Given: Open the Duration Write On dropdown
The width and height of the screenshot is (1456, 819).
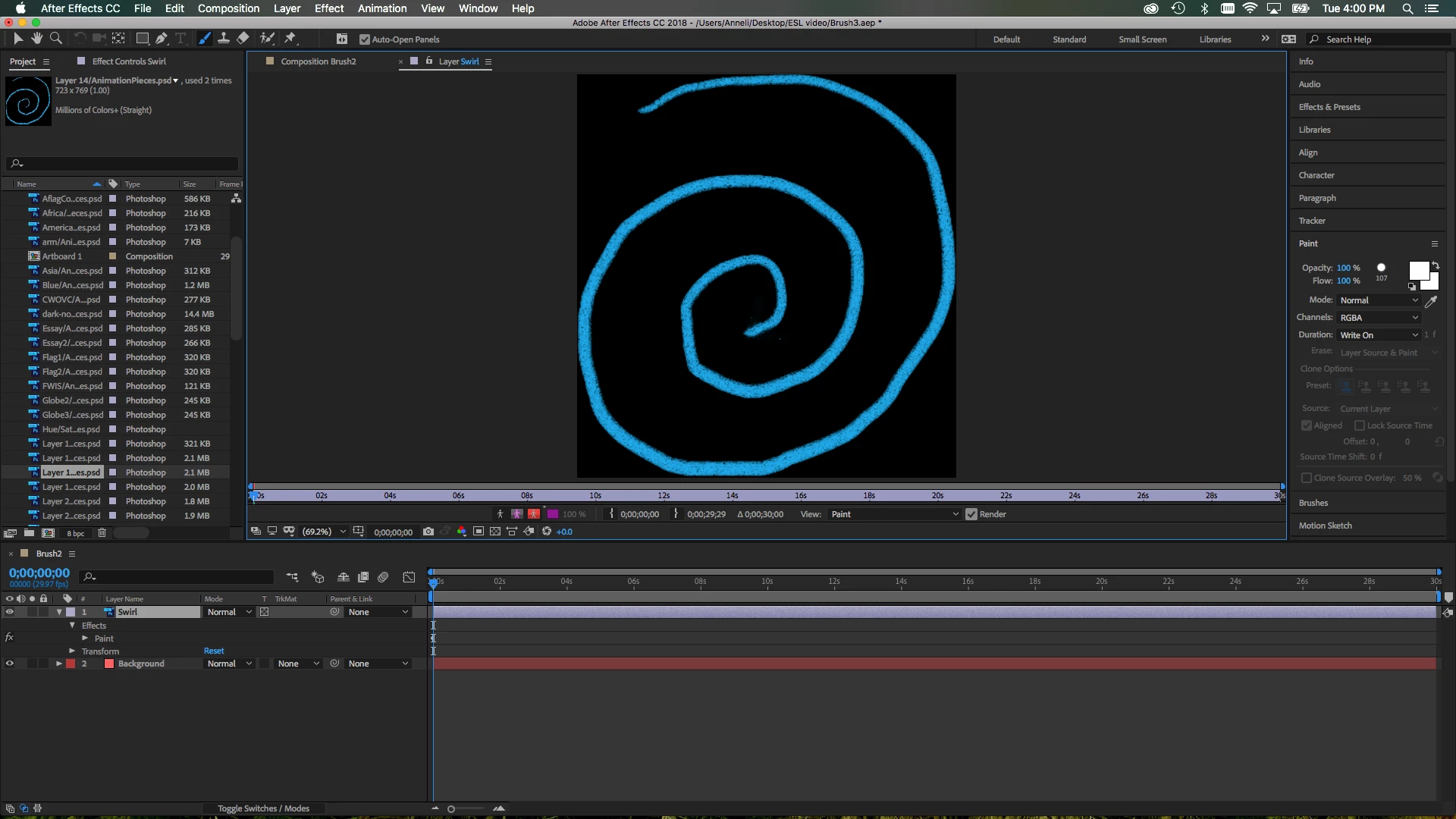Looking at the screenshot, I should tap(1378, 335).
